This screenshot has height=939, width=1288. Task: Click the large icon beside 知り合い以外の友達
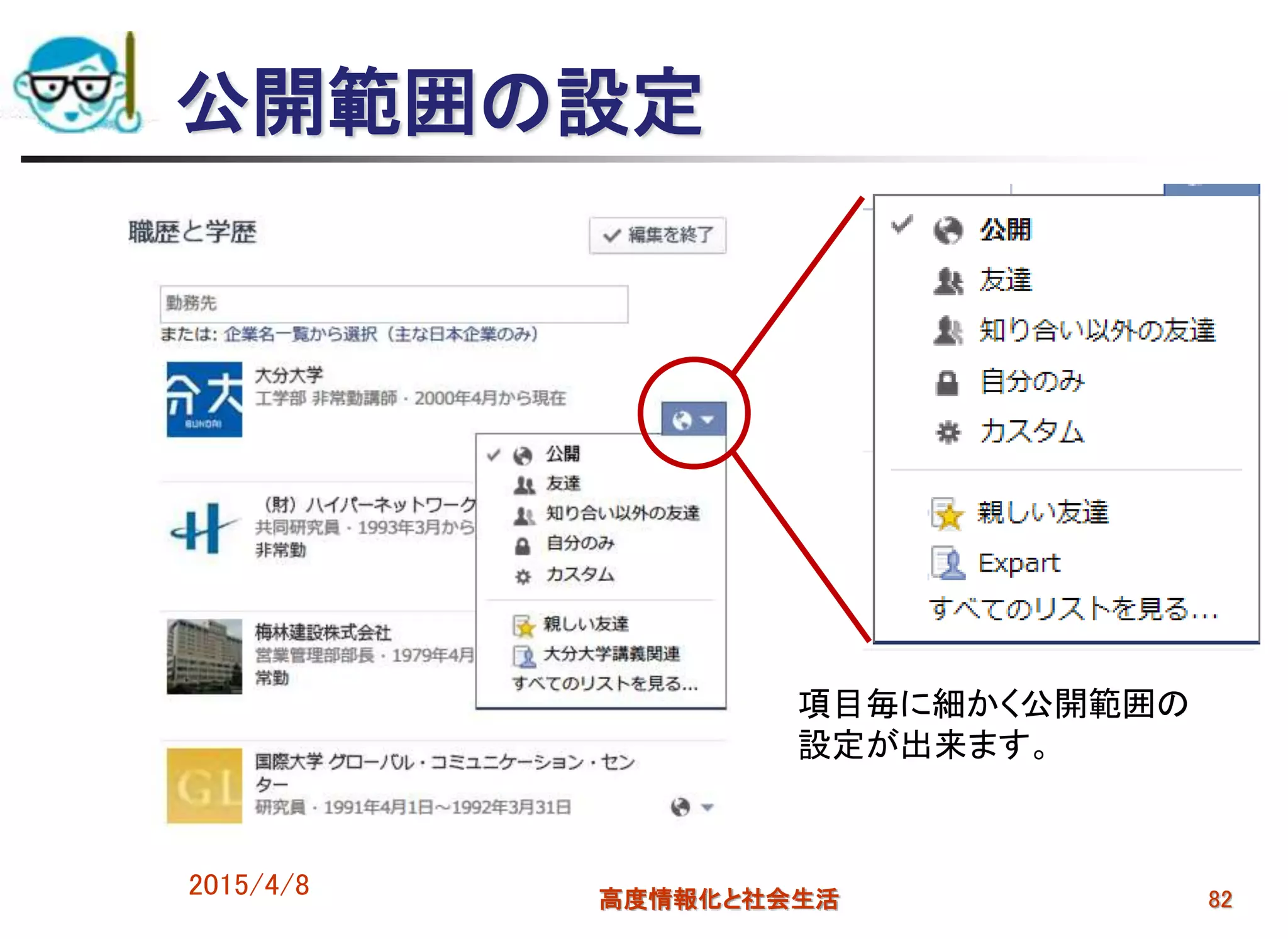pos(948,331)
